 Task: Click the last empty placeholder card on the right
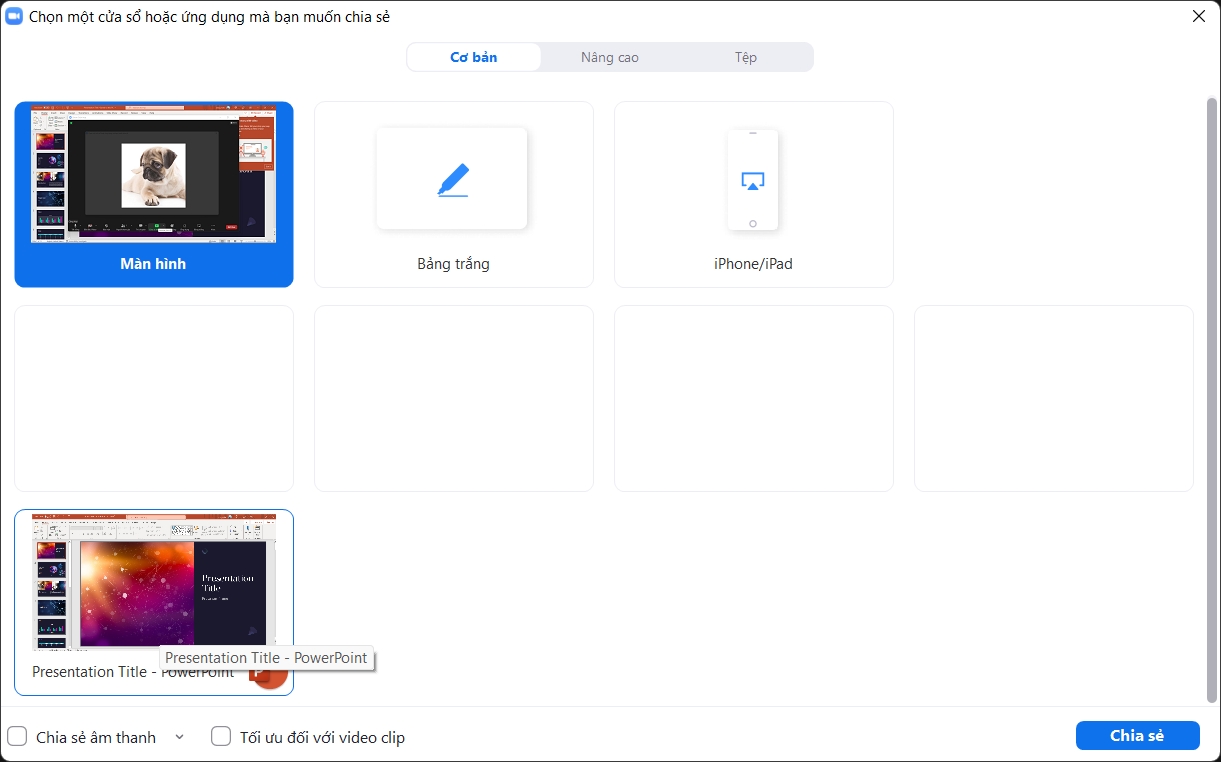tap(1053, 398)
